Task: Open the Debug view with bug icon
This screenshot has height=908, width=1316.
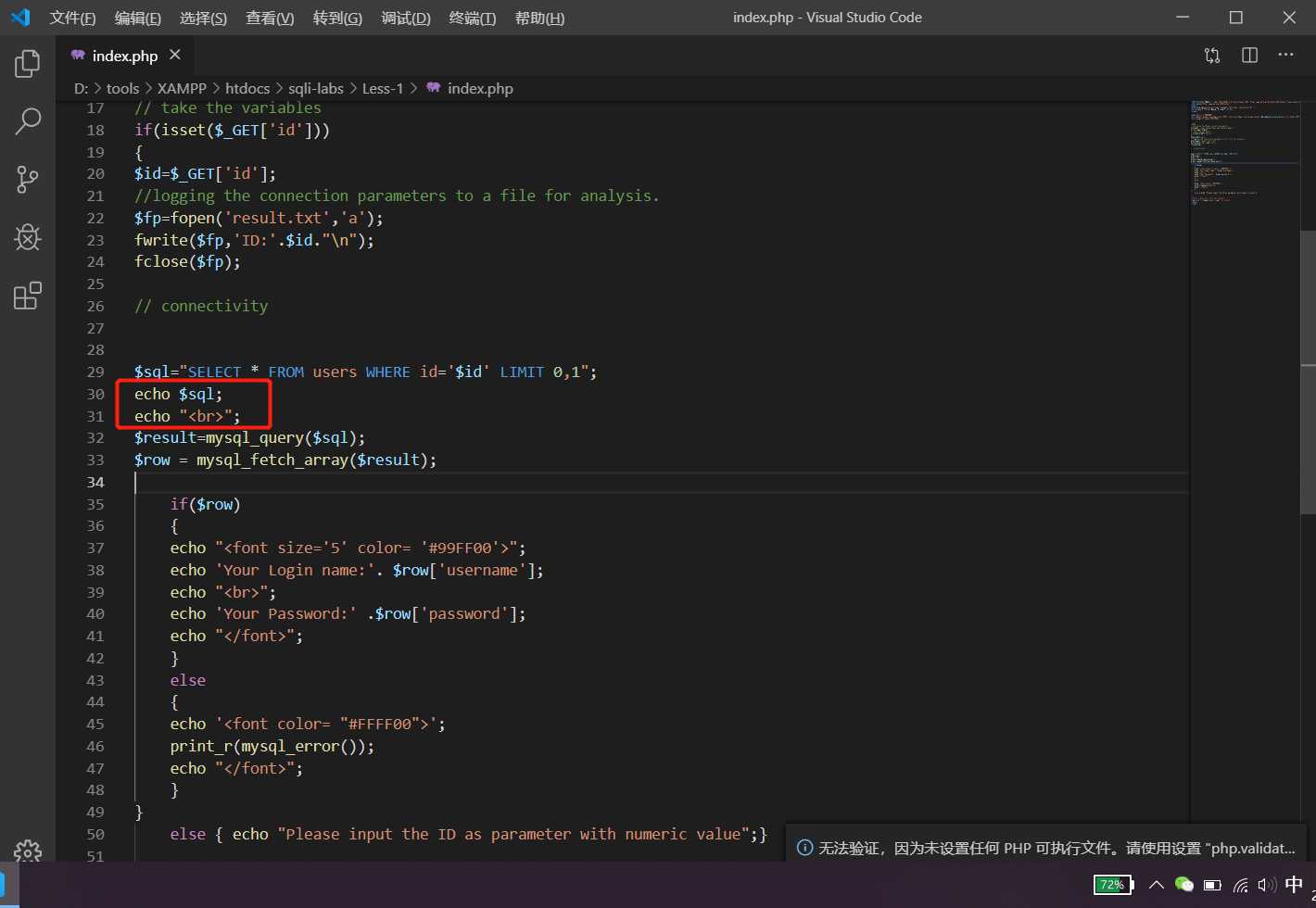Action: pyautogui.click(x=28, y=238)
